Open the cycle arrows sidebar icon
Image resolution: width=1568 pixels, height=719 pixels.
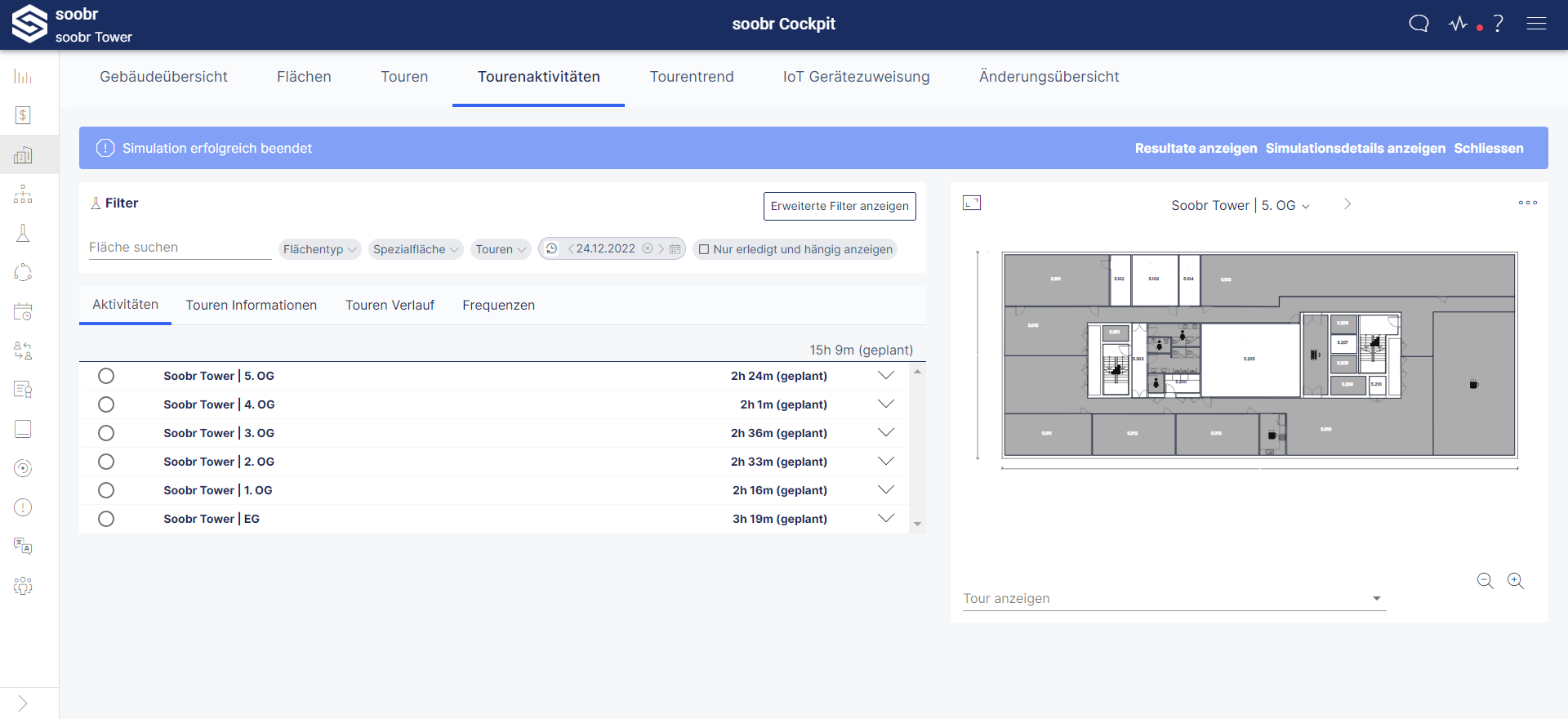pos(23,272)
